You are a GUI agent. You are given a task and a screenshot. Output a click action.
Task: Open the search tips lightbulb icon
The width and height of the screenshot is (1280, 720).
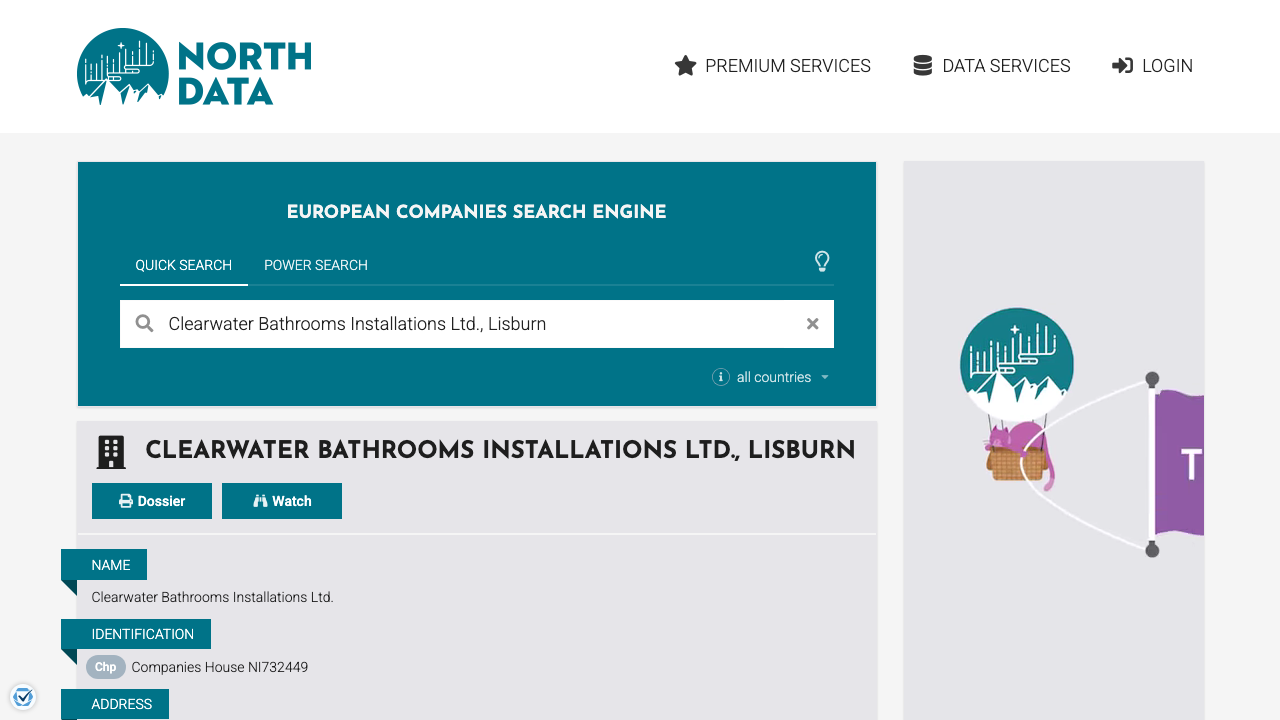tap(822, 262)
